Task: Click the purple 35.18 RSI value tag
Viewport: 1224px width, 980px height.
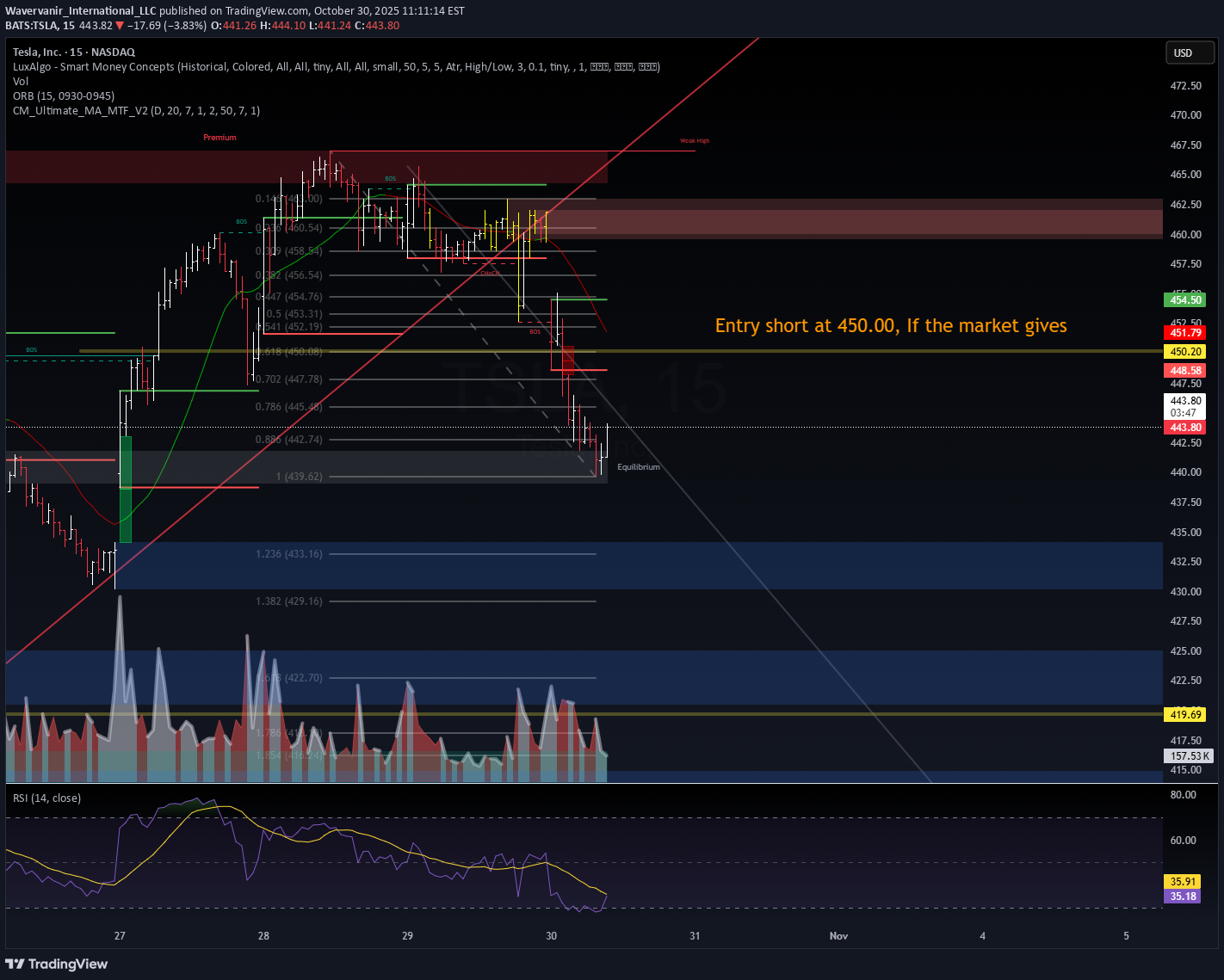Action: click(x=1183, y=897)
